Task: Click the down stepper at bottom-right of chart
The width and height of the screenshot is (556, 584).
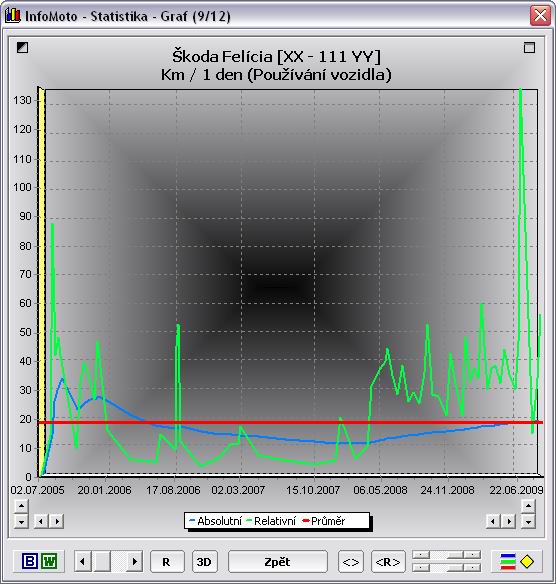Action: [x=528, y=521]
